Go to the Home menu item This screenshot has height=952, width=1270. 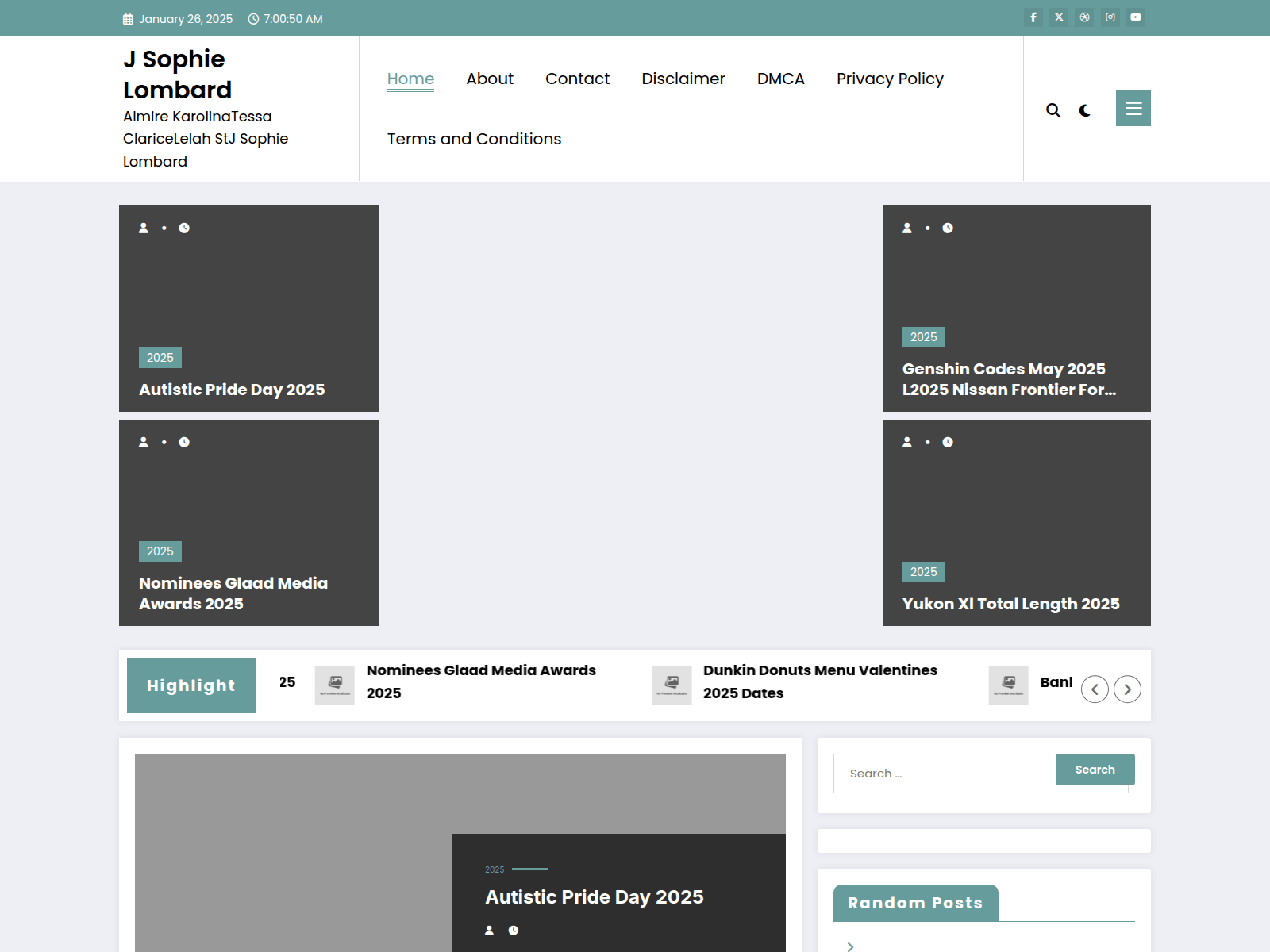(410, 79)
